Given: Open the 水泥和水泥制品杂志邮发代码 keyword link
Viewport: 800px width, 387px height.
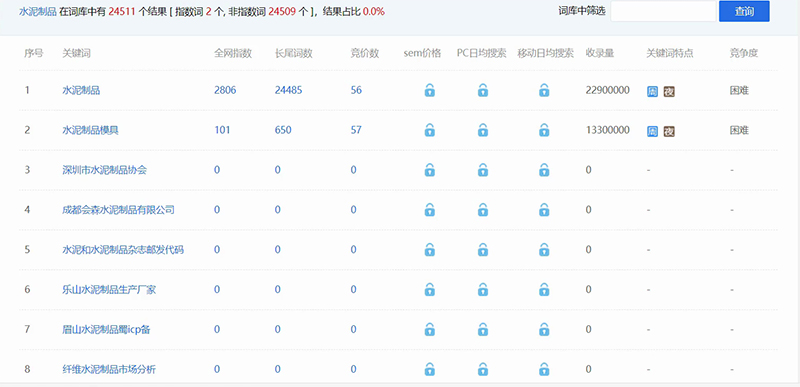Looking at the screenshot, I should (x=123, y=249).
